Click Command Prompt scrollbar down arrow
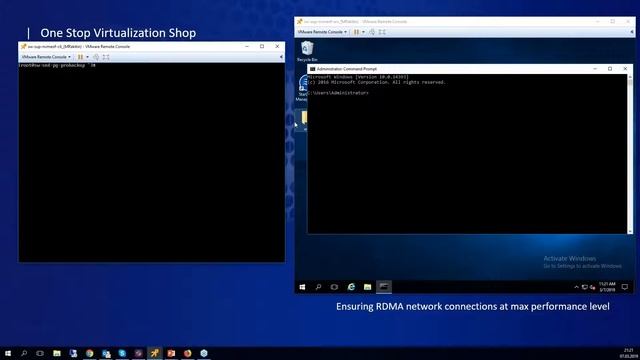Viewport: 640px width, 360px height. (630, 231)
